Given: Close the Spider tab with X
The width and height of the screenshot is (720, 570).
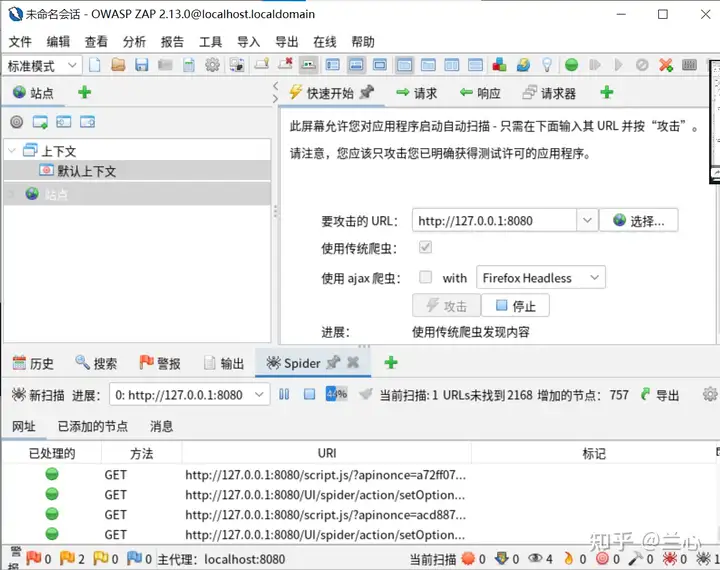Looking at the screenshot, I should [353, 362].
